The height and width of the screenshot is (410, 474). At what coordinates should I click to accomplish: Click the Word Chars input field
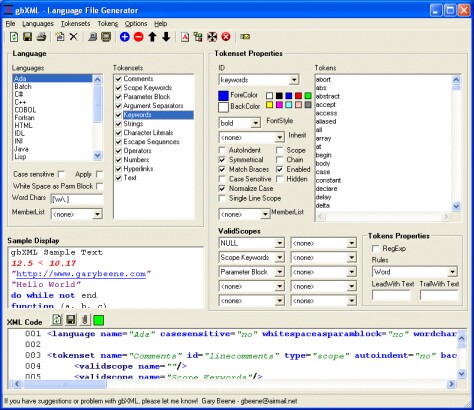[77, 199]
